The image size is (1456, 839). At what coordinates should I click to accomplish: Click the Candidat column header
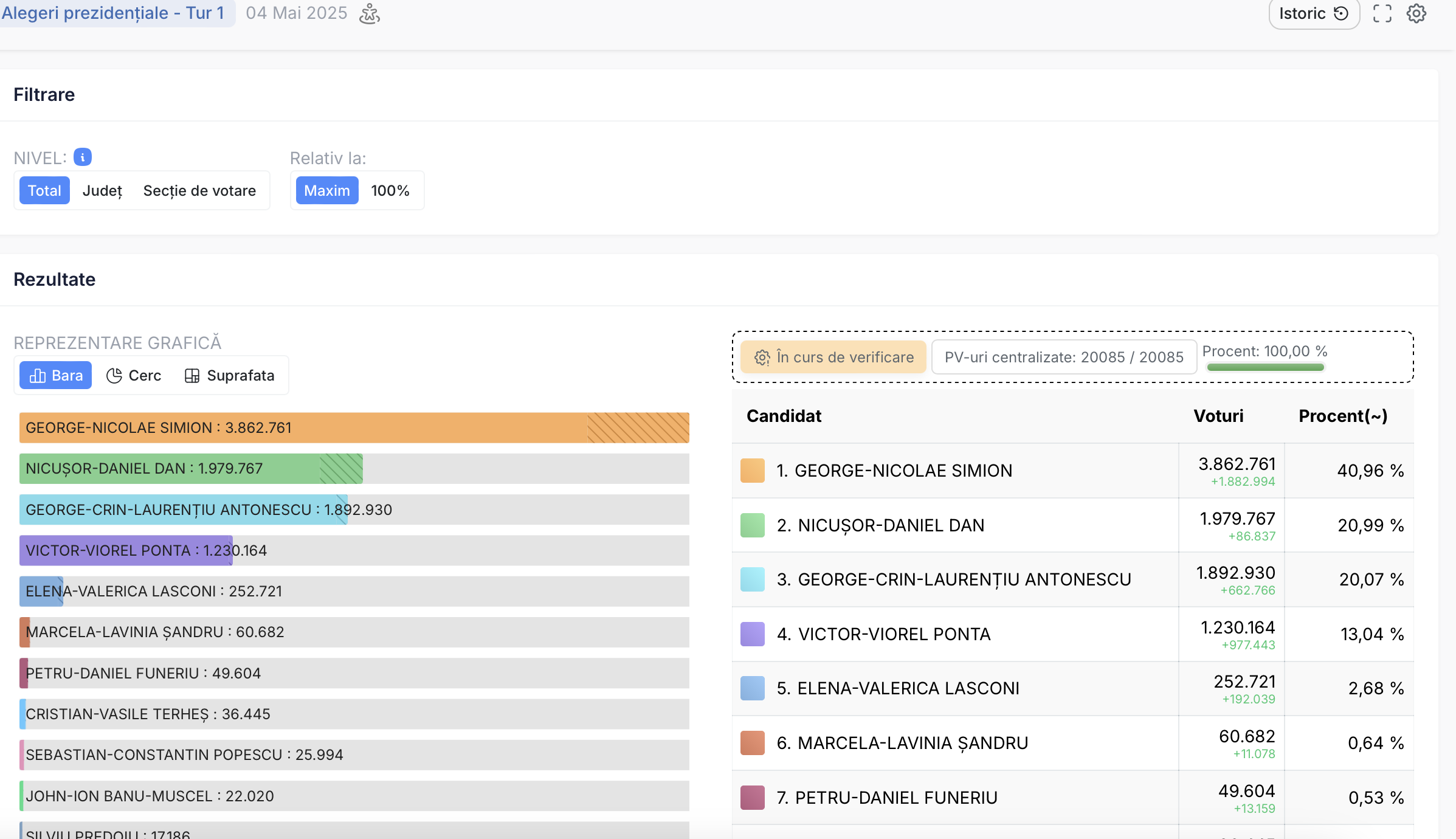[784, 416]
